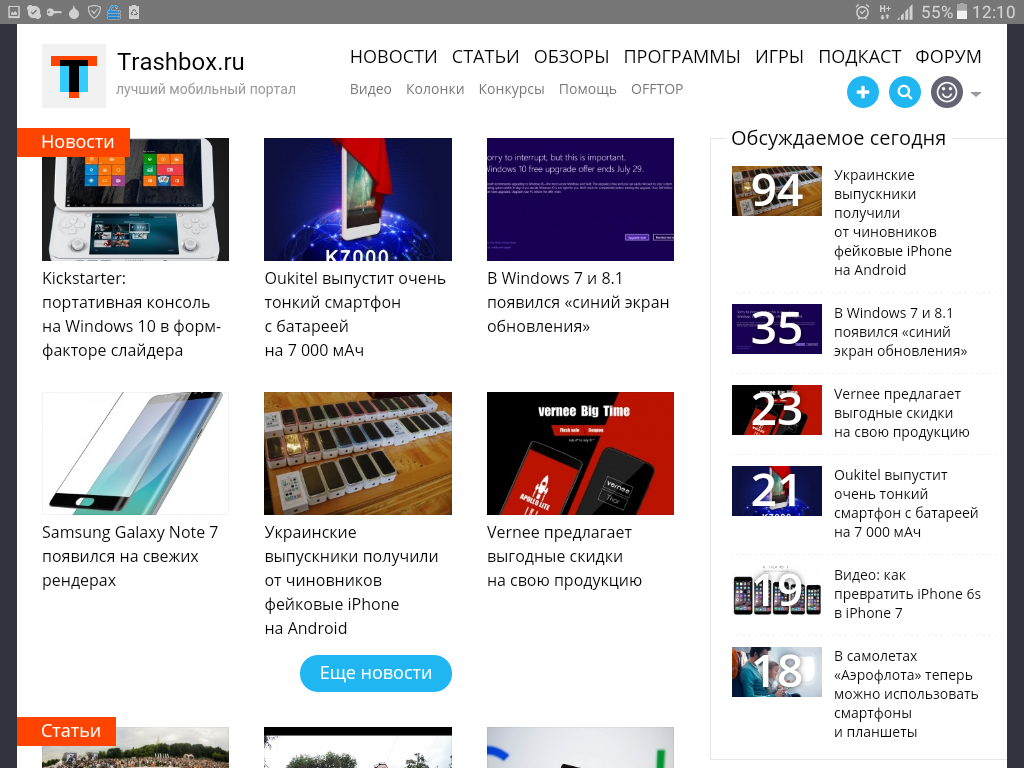1024x768 pixels.
Task: Open the ИГРЫ menu item
Action: click(x=779, y=57)
